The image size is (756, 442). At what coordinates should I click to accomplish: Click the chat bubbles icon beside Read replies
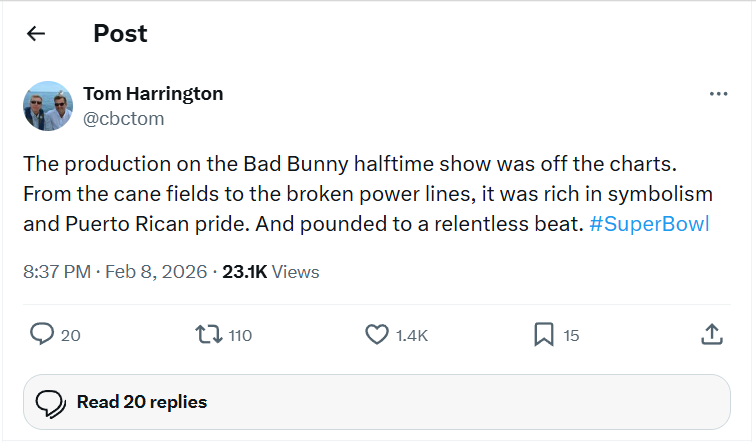51,403
